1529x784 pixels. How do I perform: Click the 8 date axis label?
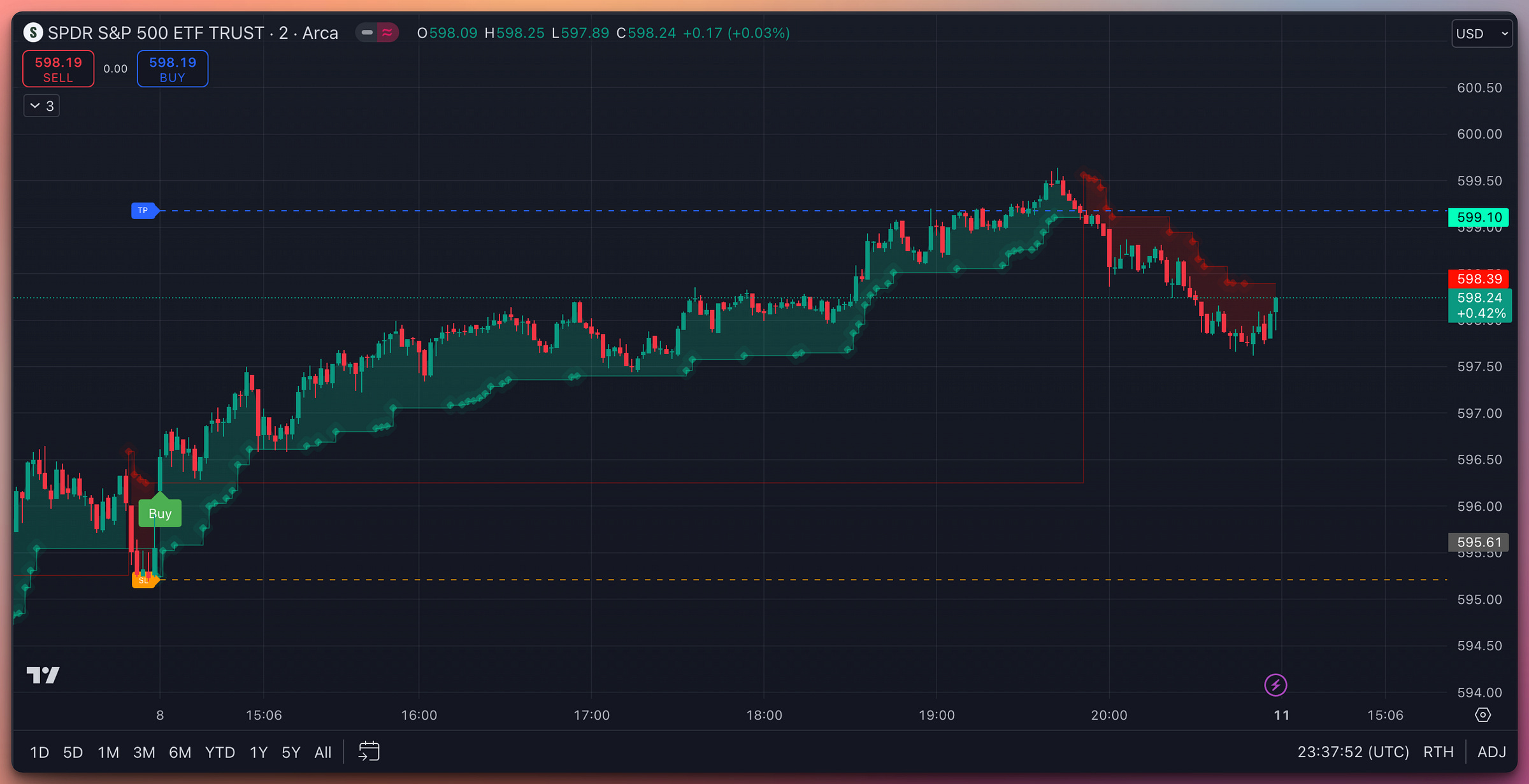pyautogui.click(x=160, y=715)
